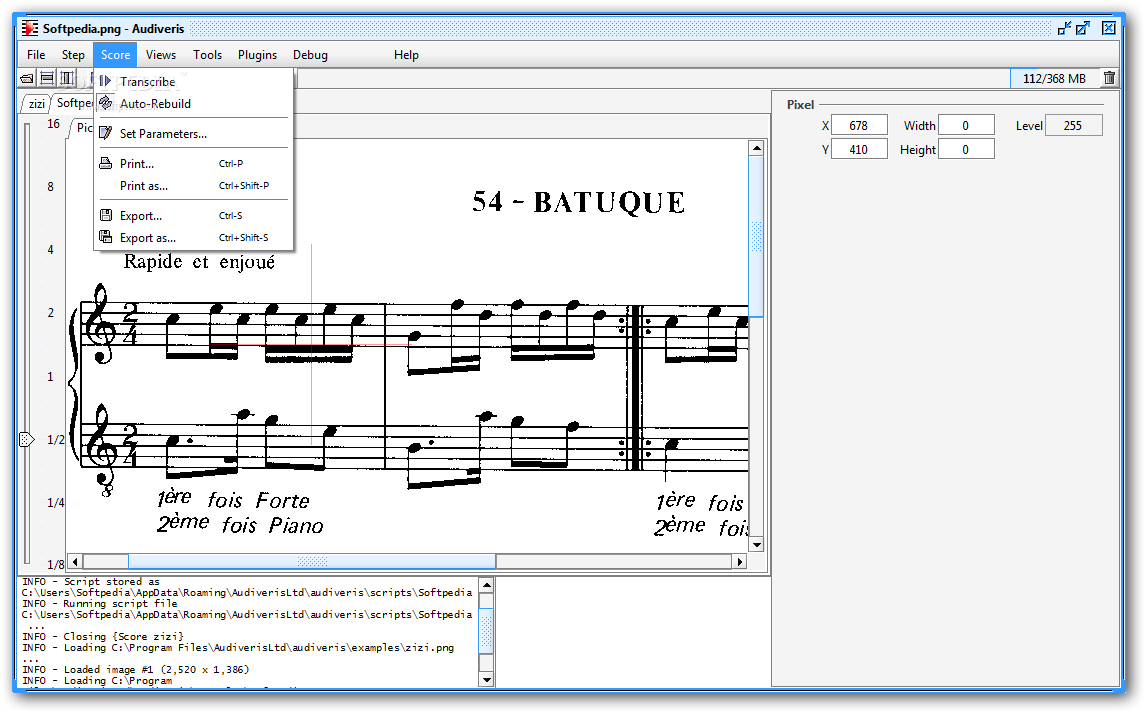The width and height of the screenshot is (1146, 713).
Task: Click score view scroll down arrow
Action: 756,544
